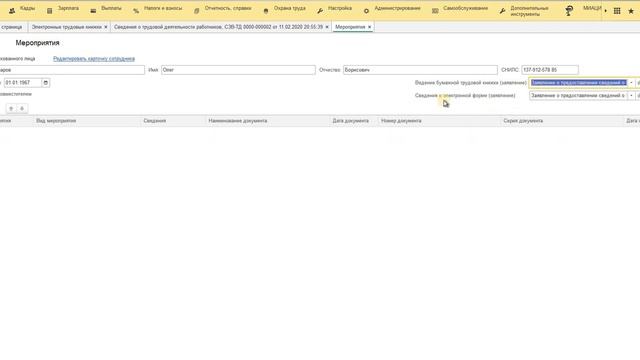Click the Охрана труда helmet icon

(266, 11)
